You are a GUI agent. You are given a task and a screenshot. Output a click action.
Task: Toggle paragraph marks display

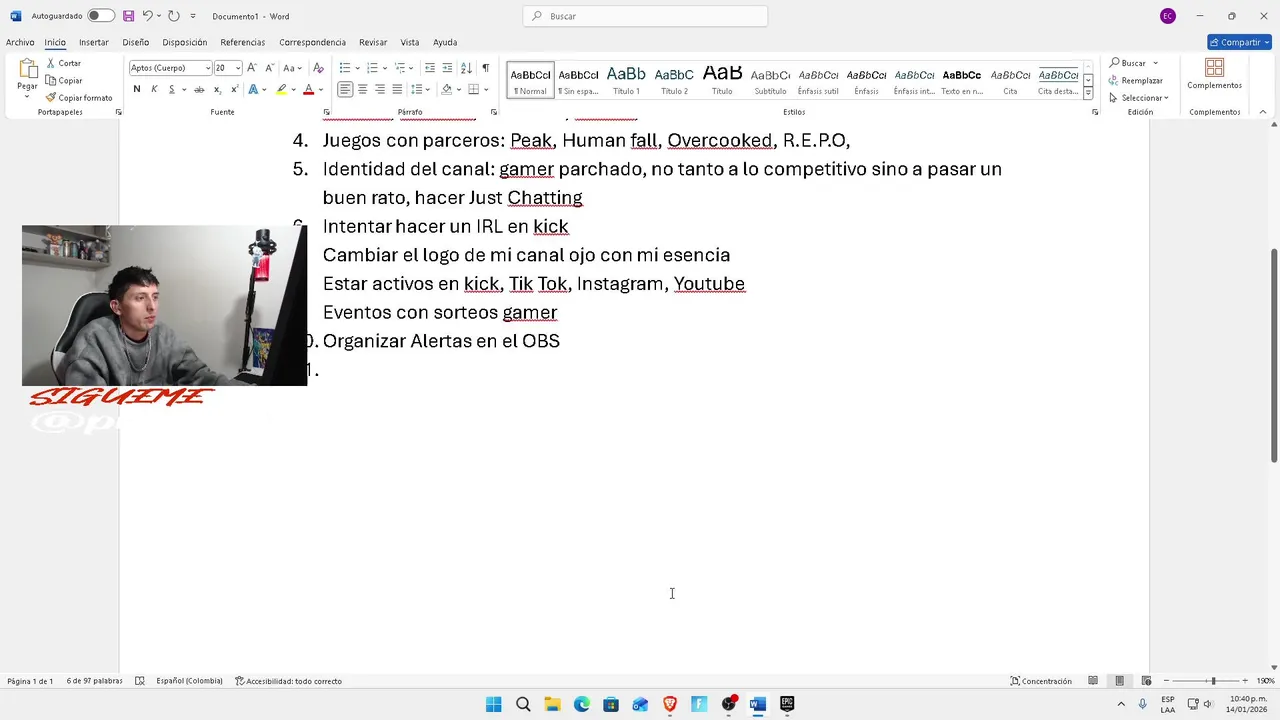485,68
